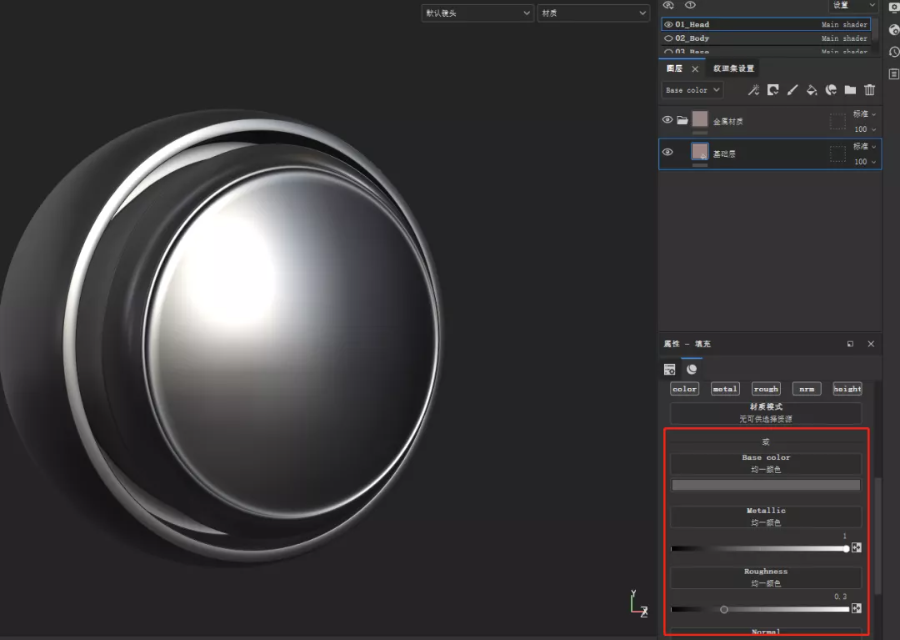Image resolution: width=900 pixels, height=640 pixels.
Task: Click the Metallic slider handle
Action: pyautogui.click(x=846, y=549)
